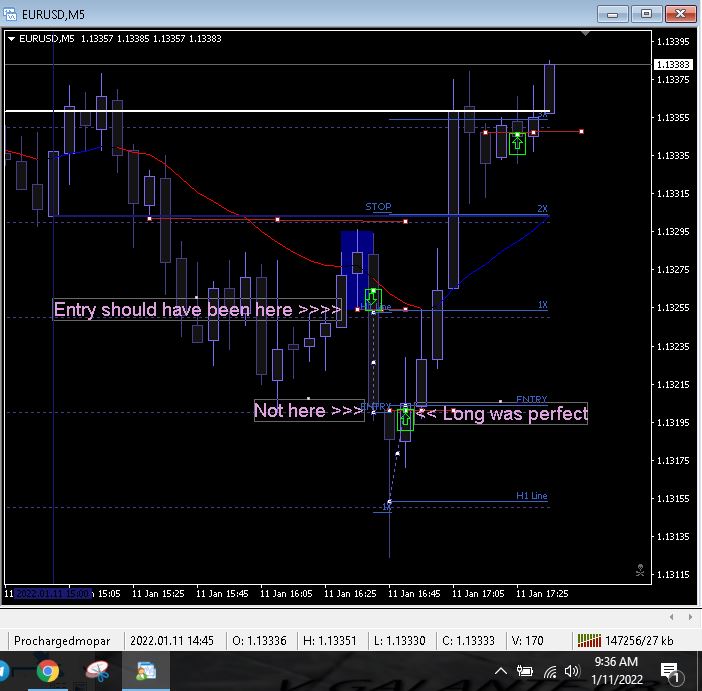Click the 1.13395 price axis label

point(673,42)
